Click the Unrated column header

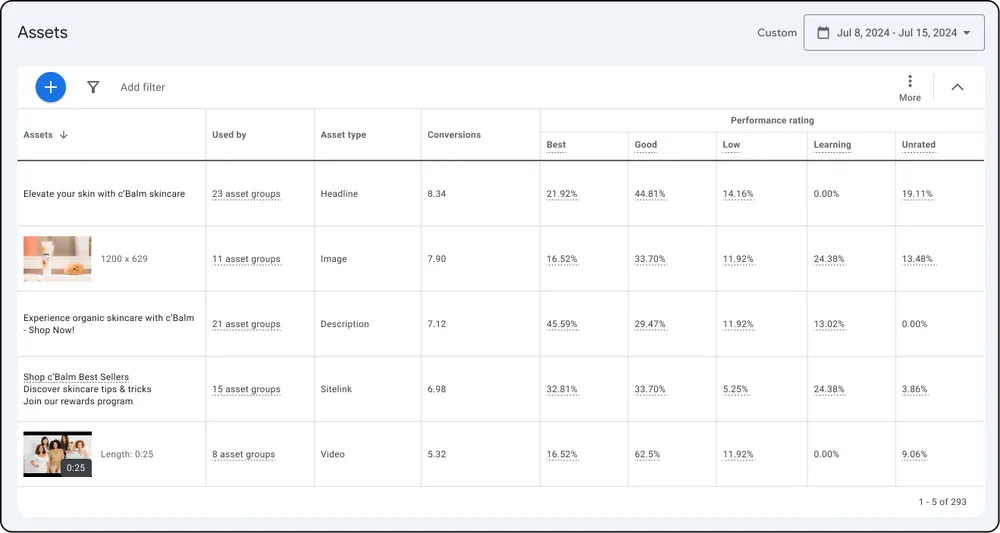pos(918,145)
